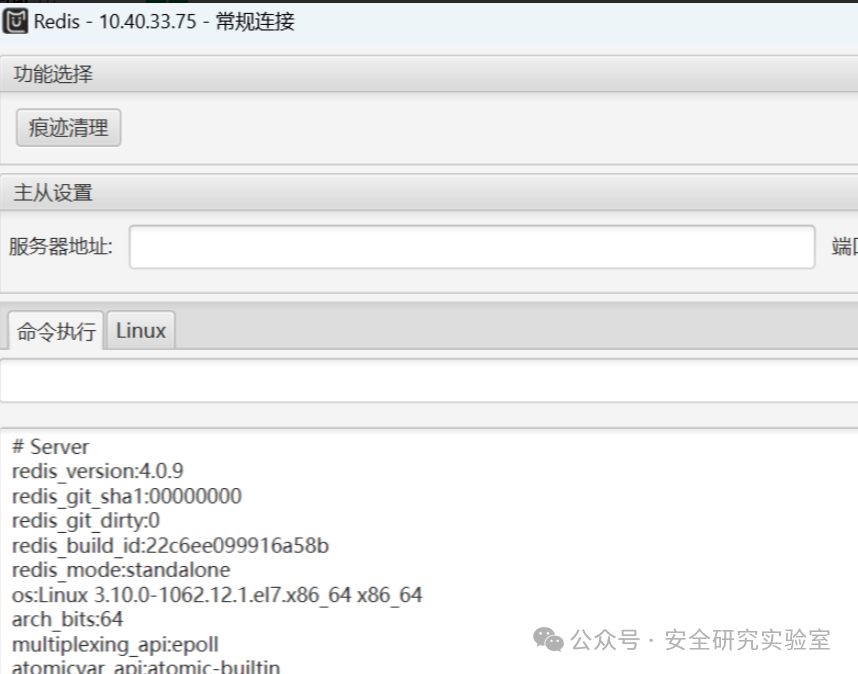Focus the 服务器地址 input field
The image size is (858, 674).
click(x=472, y=247)
